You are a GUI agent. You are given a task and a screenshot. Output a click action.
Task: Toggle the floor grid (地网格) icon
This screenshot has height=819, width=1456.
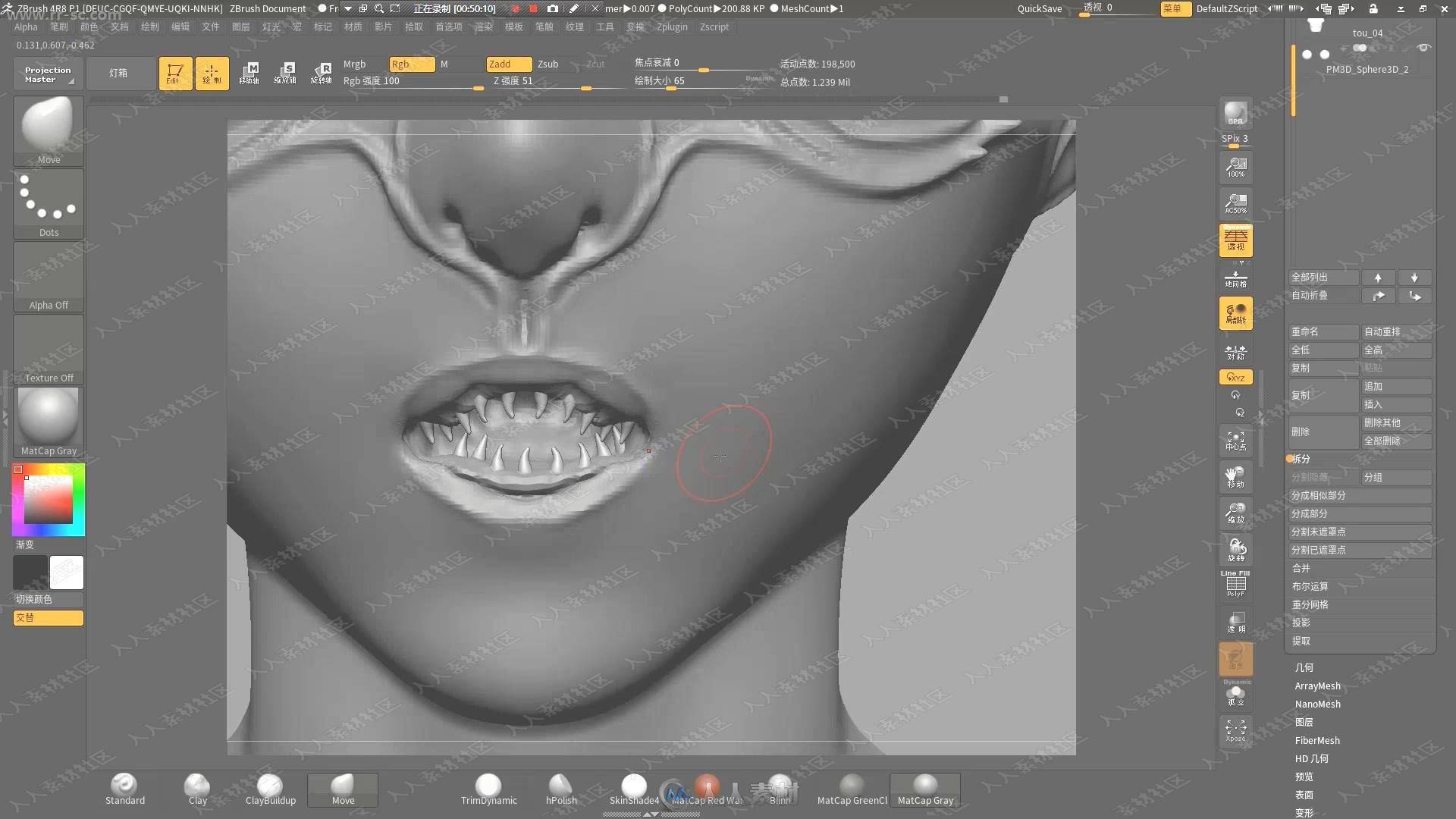1235,278
